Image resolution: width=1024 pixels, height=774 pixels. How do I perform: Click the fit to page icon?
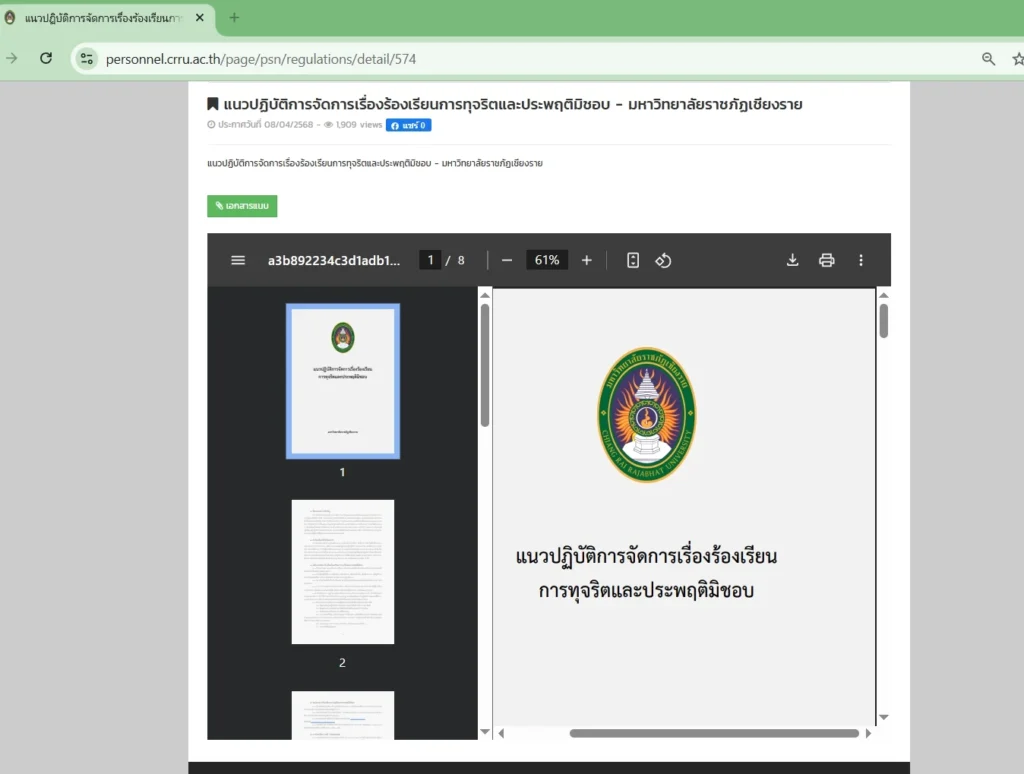(633, 261)
